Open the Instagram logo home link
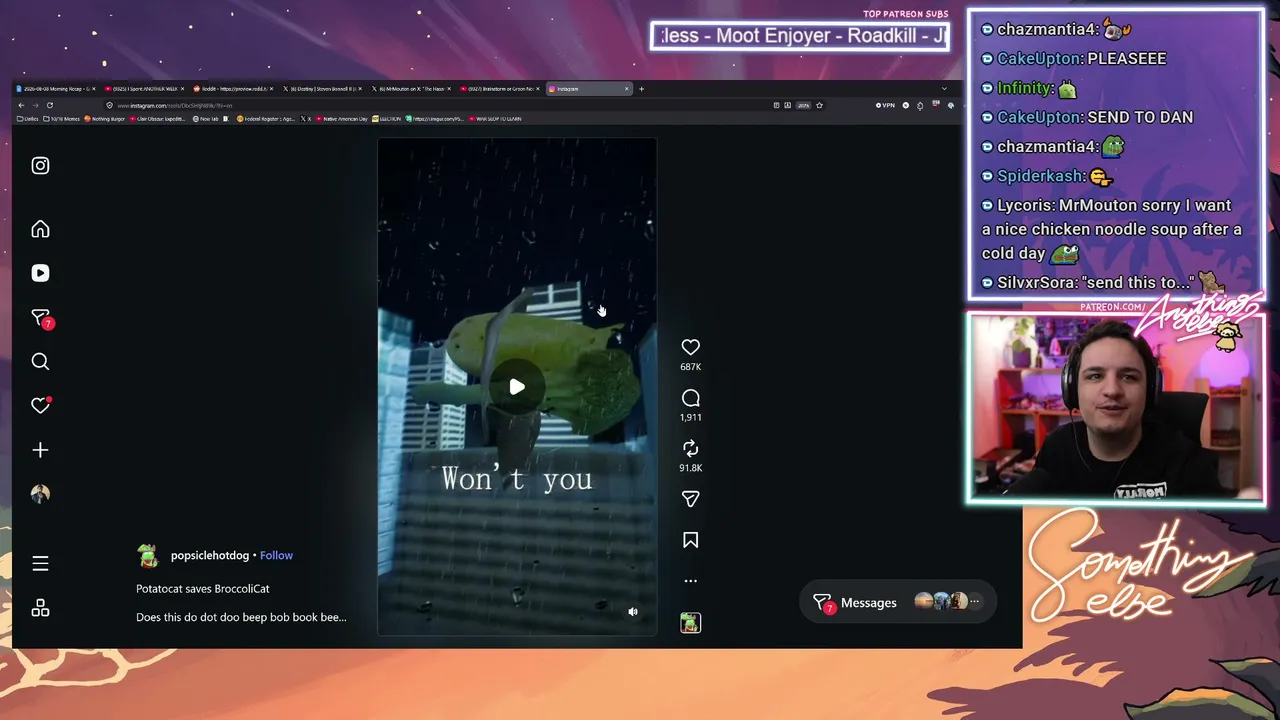 [40, 166]
